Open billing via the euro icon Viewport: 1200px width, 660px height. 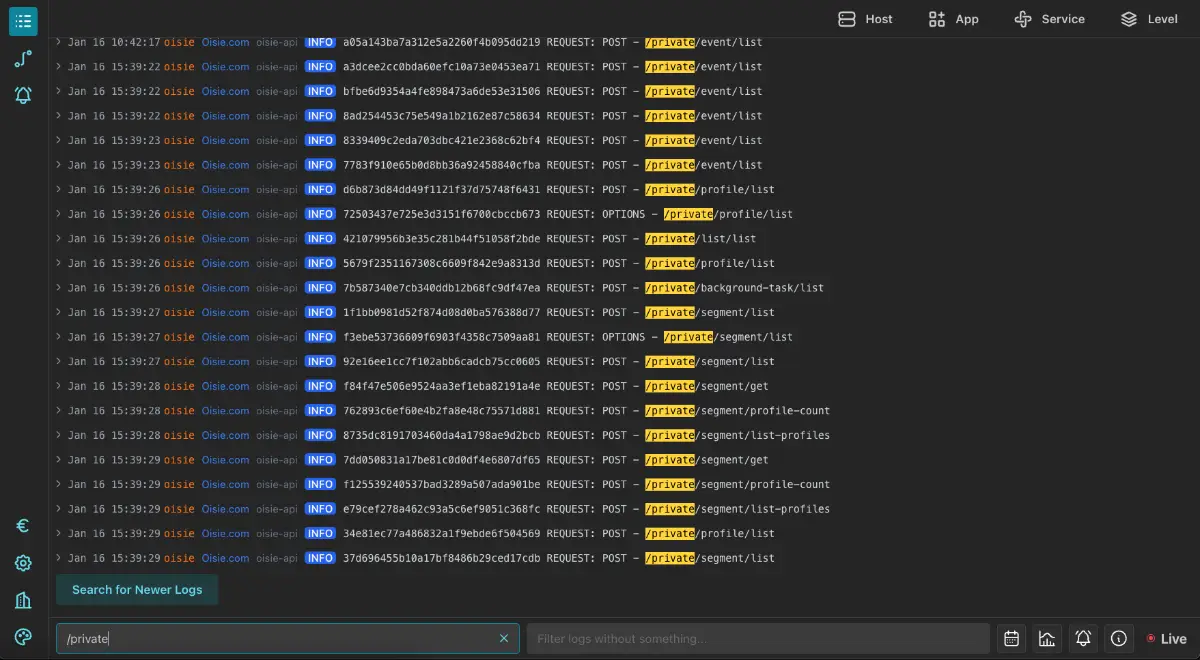coord(23,526)
